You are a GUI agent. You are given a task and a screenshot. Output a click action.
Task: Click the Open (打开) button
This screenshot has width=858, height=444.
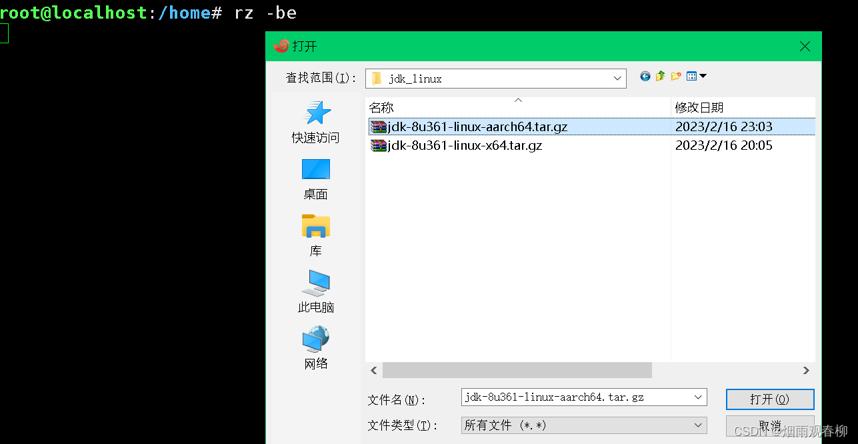coord(769,399)
